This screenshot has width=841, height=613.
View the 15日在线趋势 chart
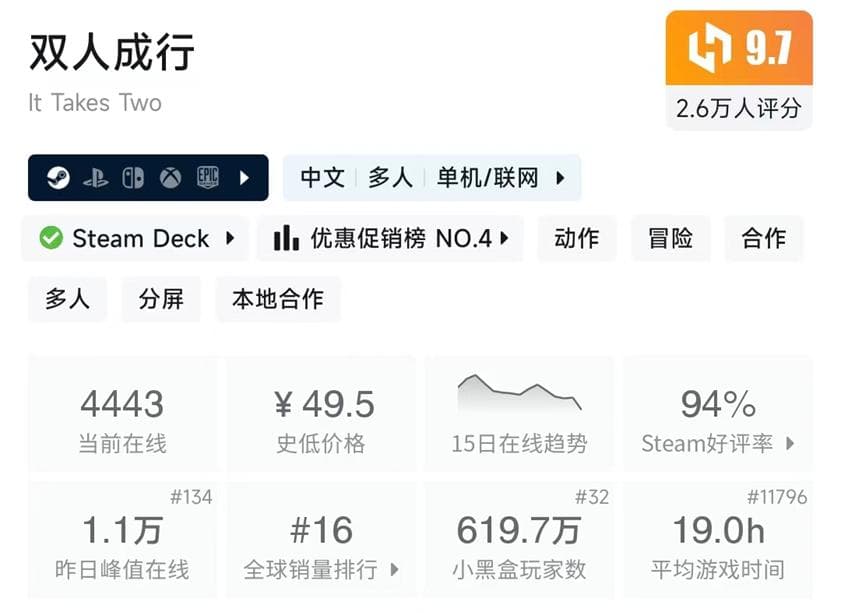click(519, 395)
